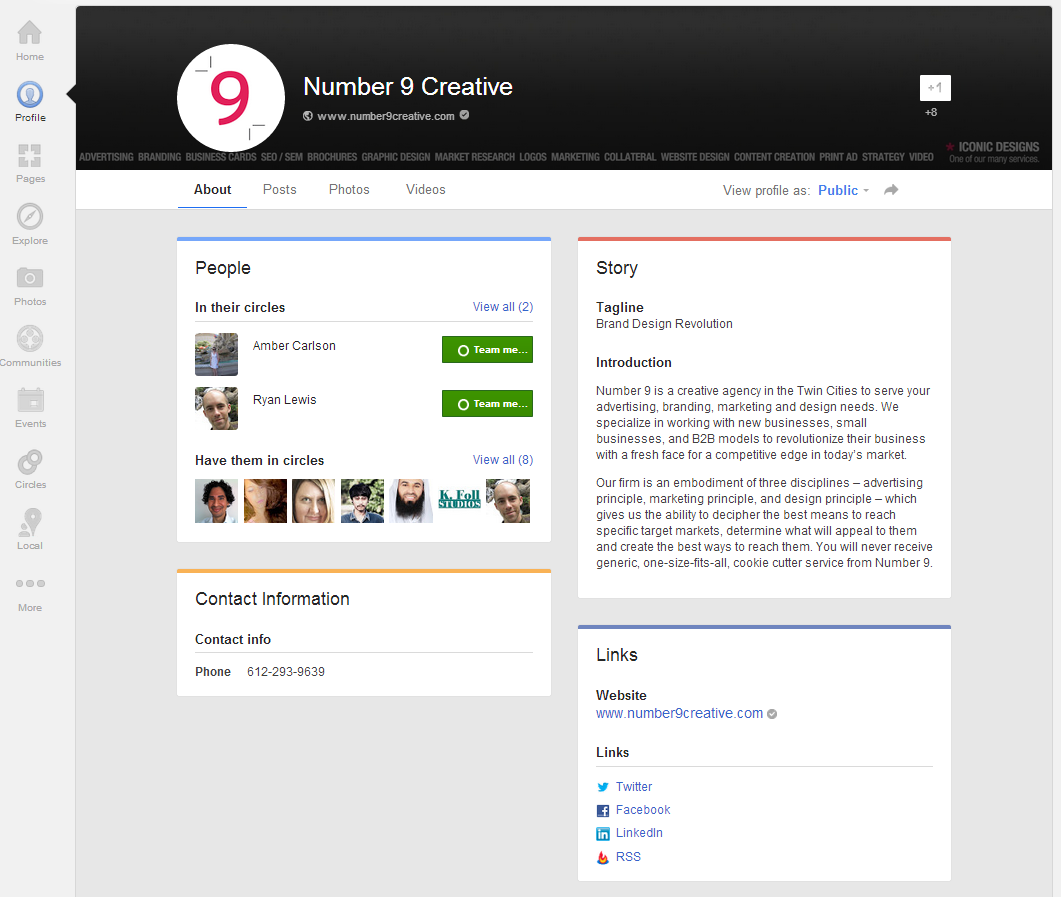This screenshot has width=1063, height=897.
Task: Open Pages from the sidebar
Action: coord(30,163)
